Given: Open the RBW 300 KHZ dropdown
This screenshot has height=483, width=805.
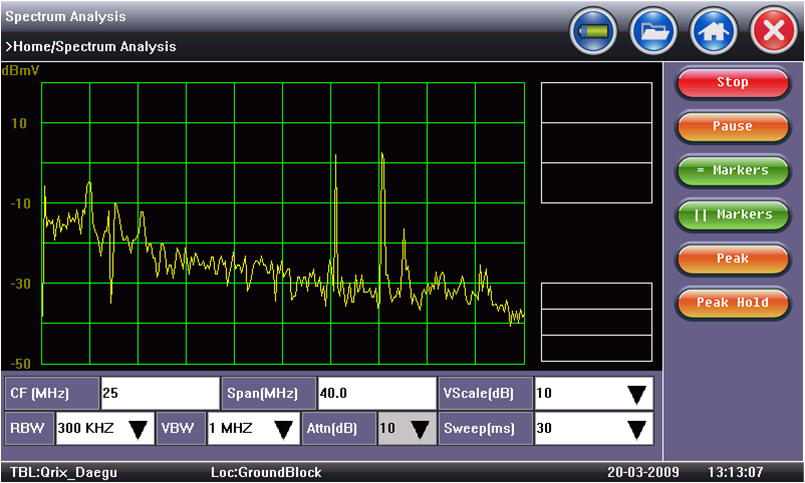Looking at the screenshot, I should click(x=105, y=429).
